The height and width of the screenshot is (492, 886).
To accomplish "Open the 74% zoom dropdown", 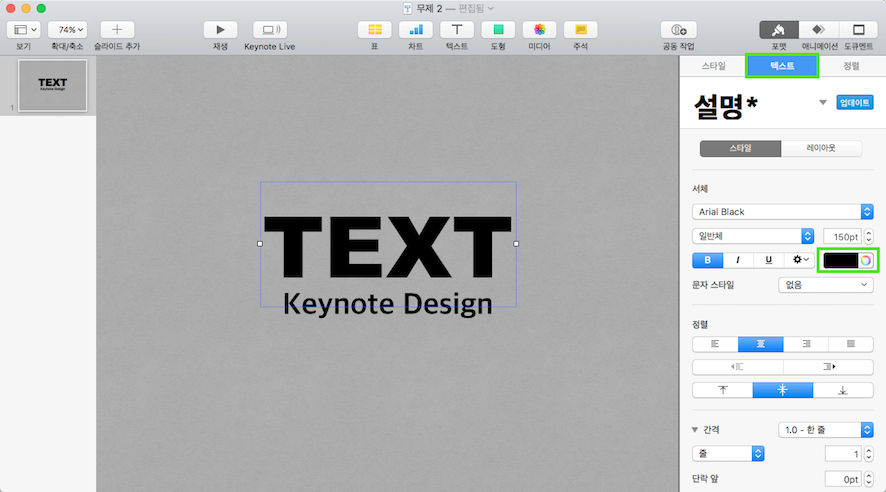I will [67, 29].
